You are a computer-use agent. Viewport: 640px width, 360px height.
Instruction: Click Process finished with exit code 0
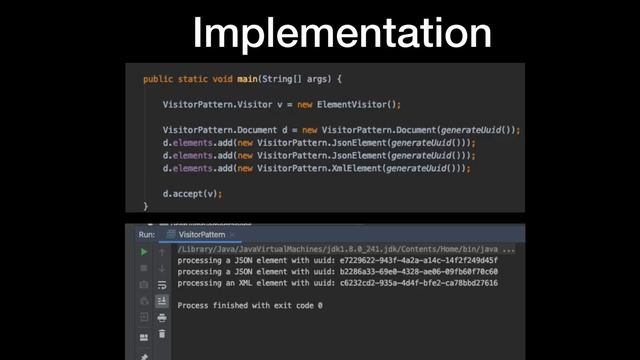click(250, 306)
